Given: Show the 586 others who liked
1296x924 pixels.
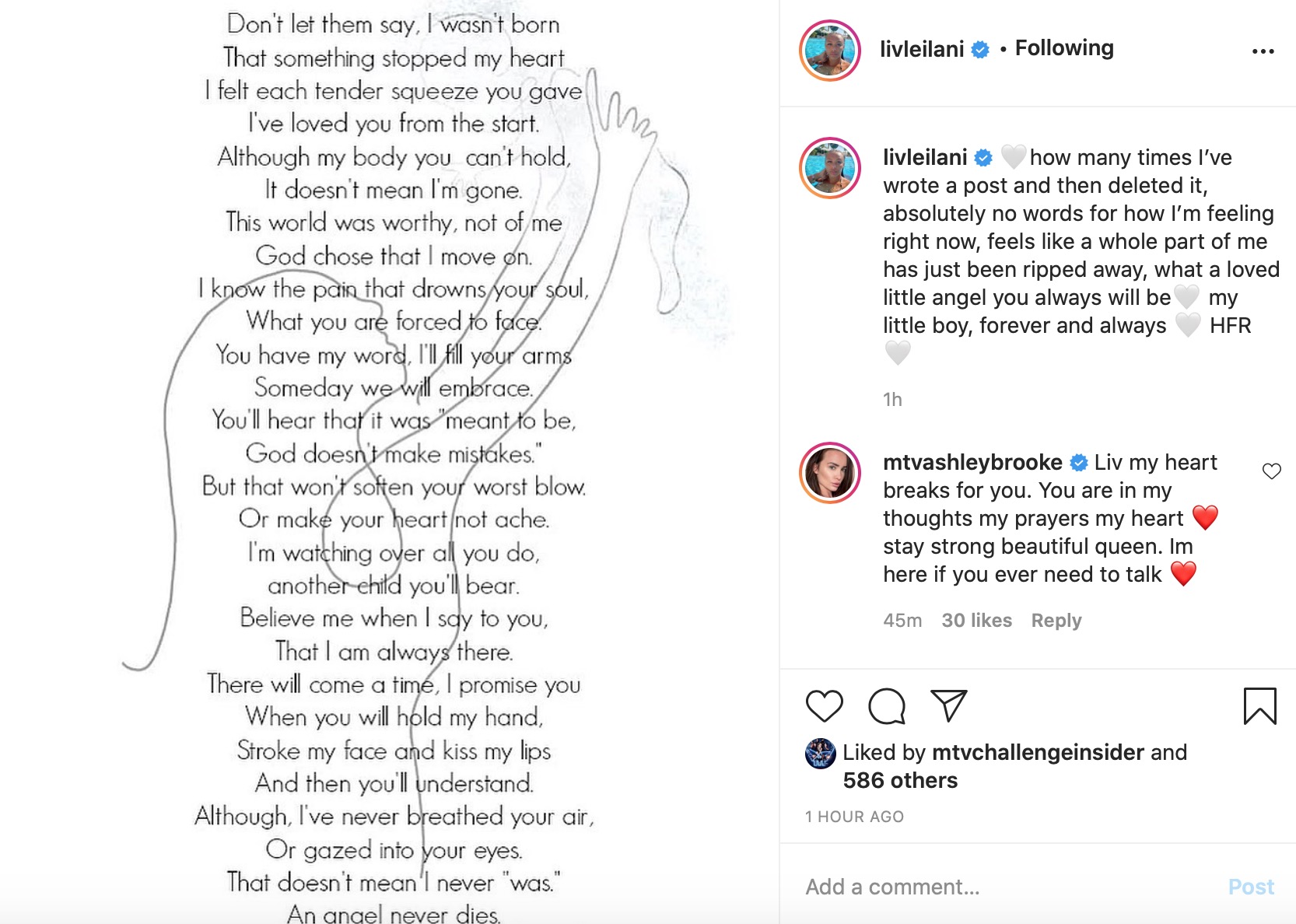Looking at the screenshot, I should pyautogui.click(x=900, y=780).
